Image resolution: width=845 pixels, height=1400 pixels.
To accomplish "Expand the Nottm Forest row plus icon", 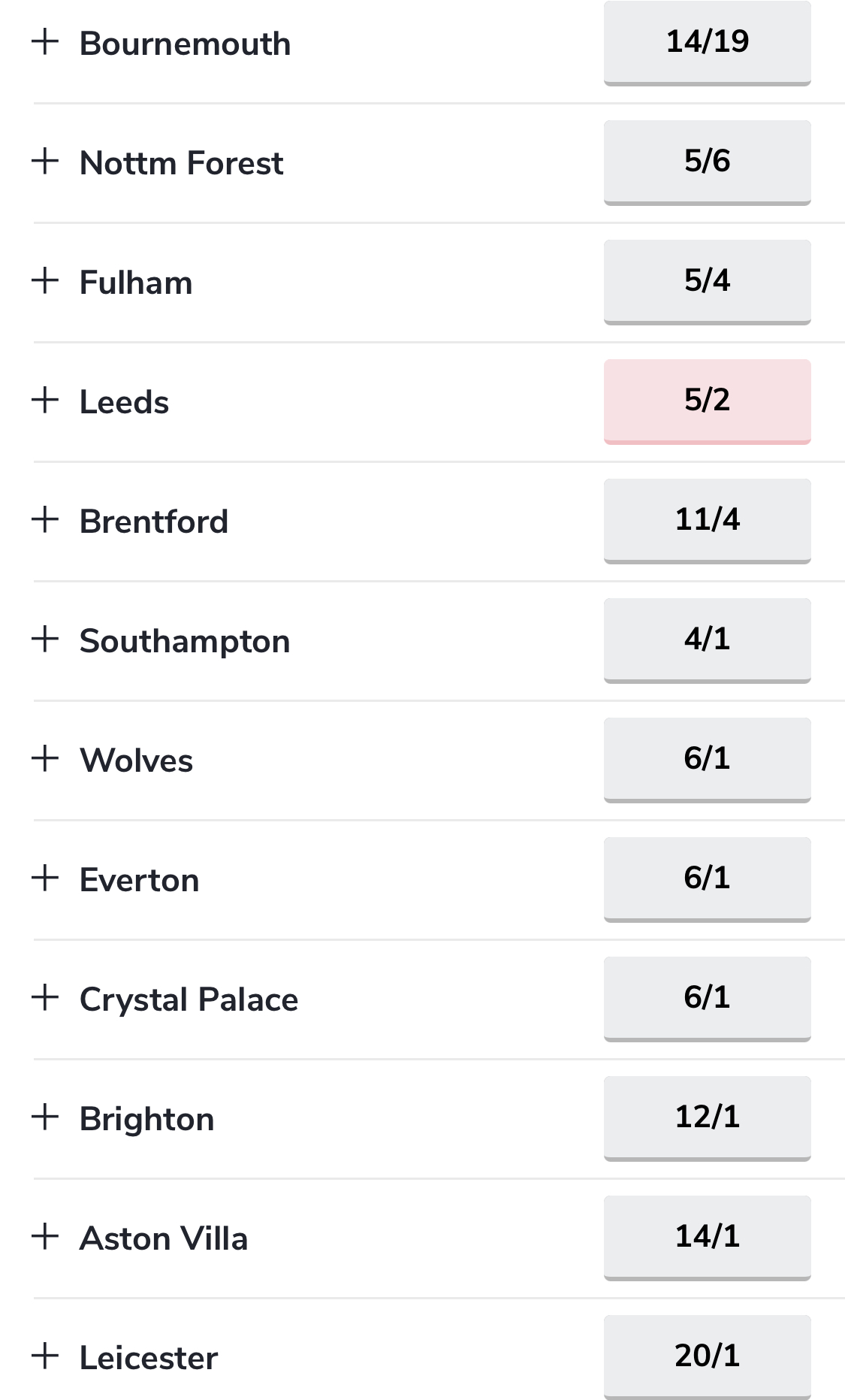I will point(45,161).
